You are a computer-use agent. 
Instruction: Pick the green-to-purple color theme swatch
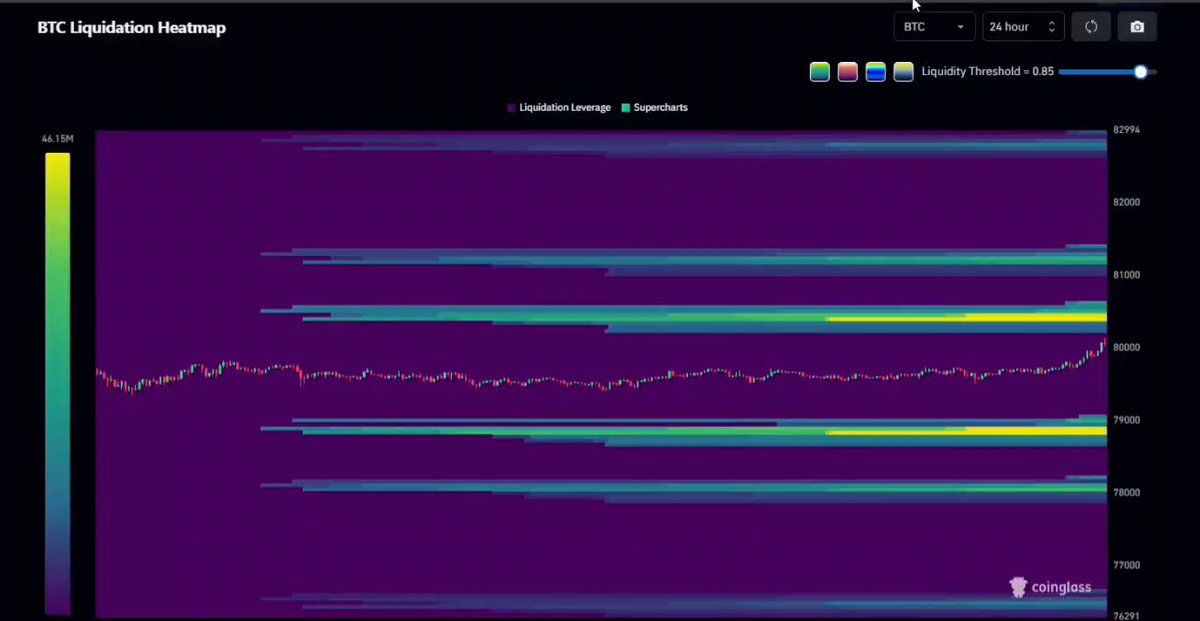click(x=820, y=72)
